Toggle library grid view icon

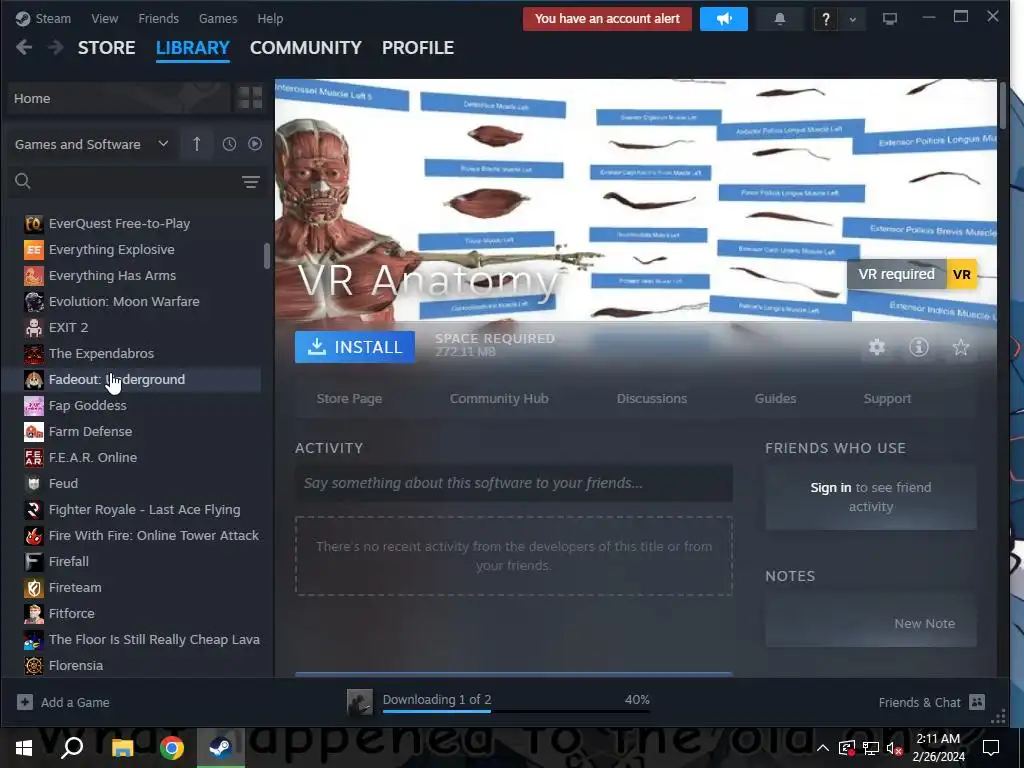coord(249,98)
